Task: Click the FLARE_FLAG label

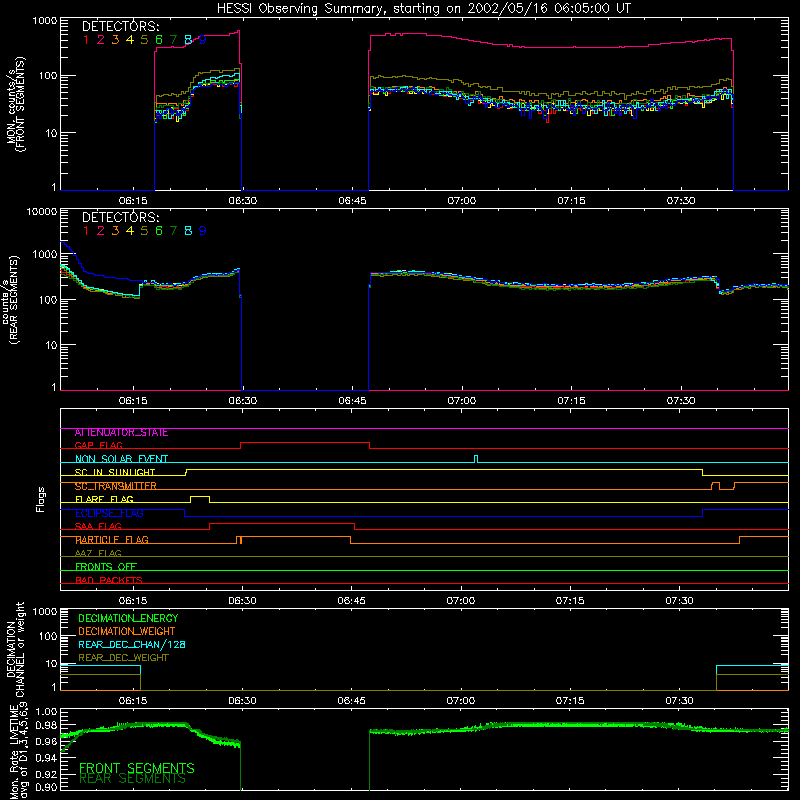Action: point(104,499)
